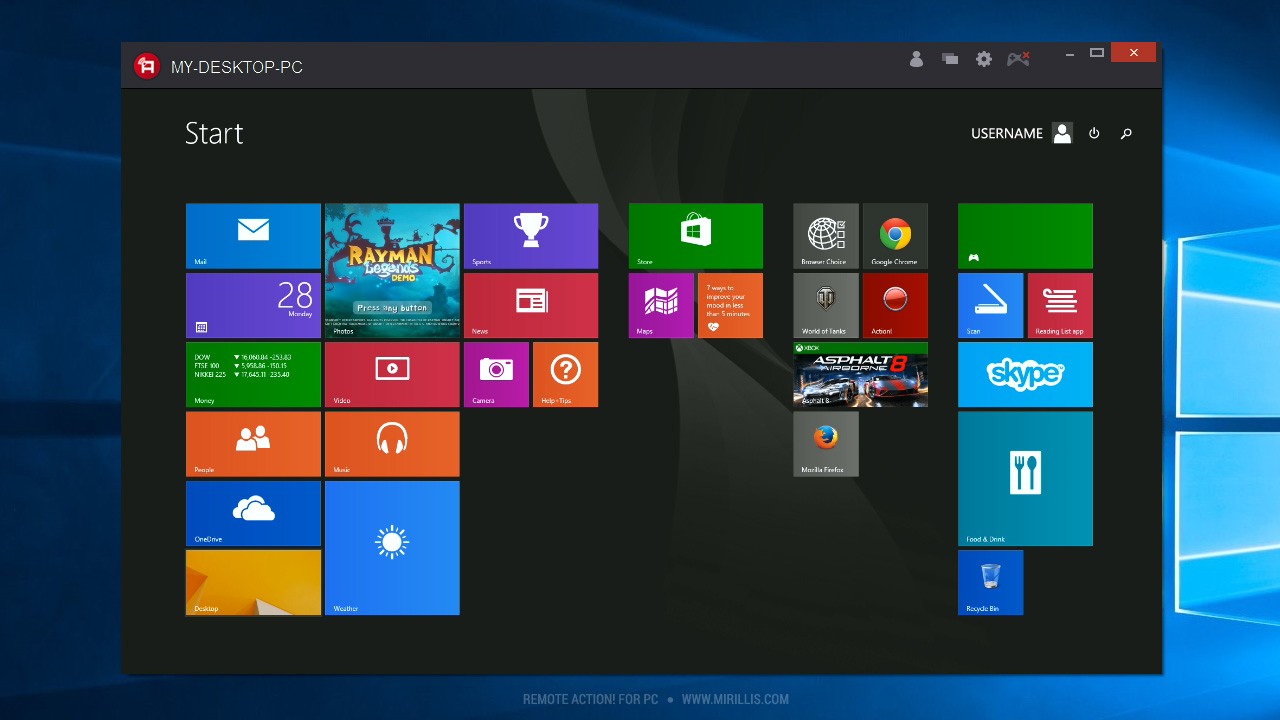Toggle the gamepad icon with red X
The width and height of the screenshot is (1280, 720).
coord(1018,59)
